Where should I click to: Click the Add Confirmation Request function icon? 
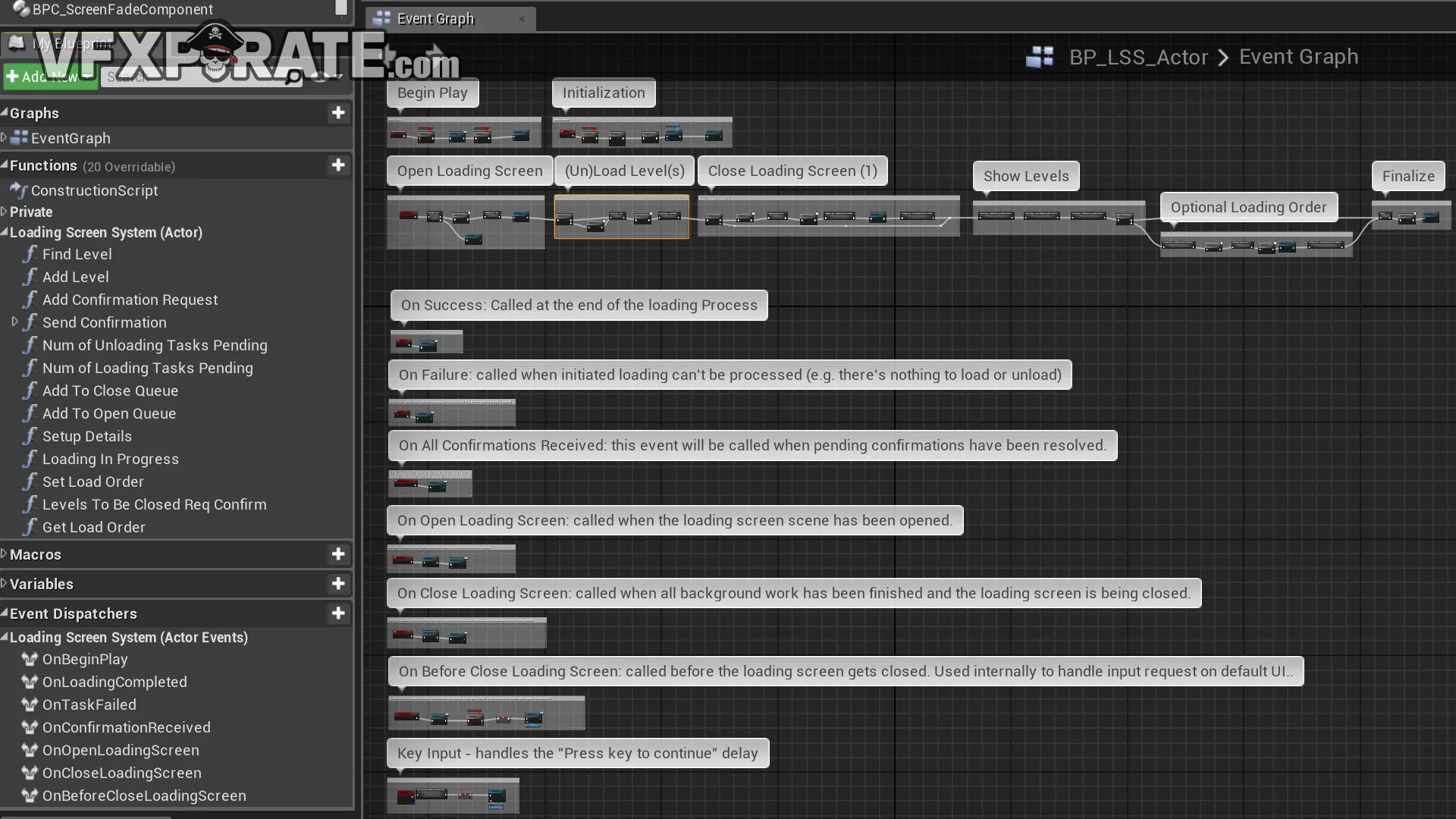30,300
